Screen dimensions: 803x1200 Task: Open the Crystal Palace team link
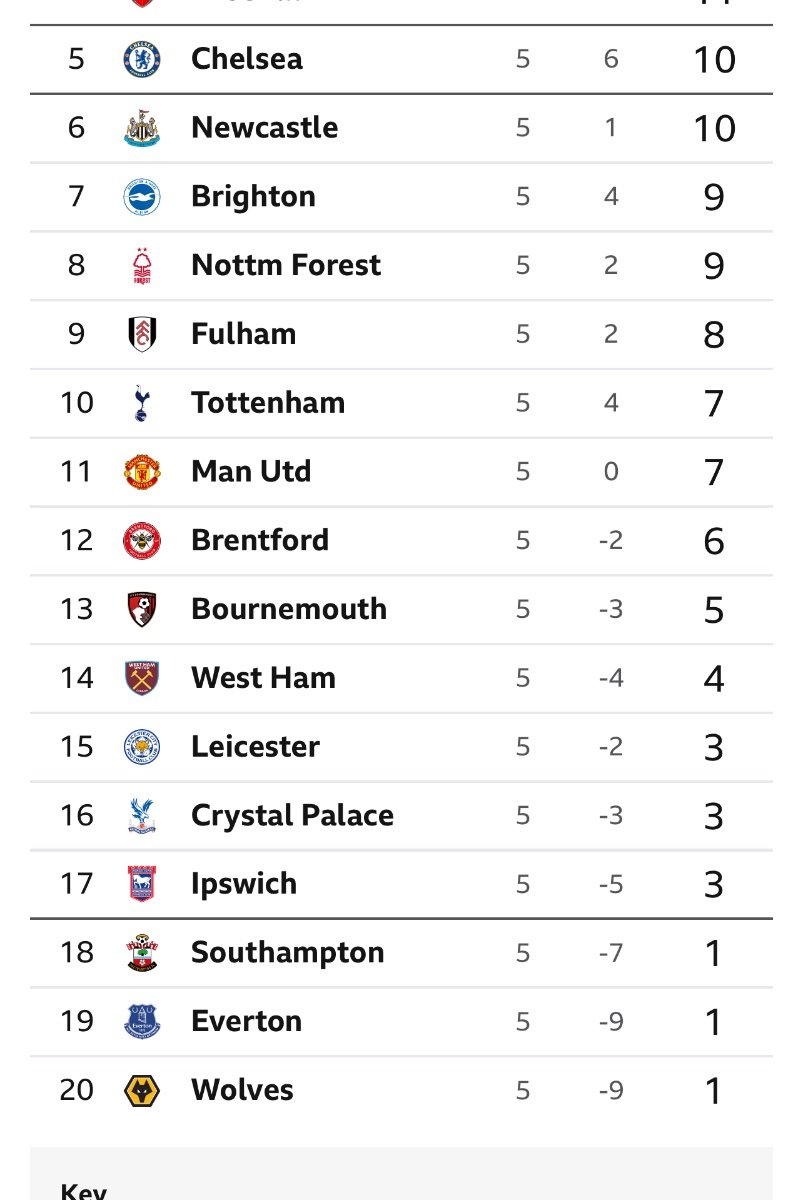(x=292, y=816)
